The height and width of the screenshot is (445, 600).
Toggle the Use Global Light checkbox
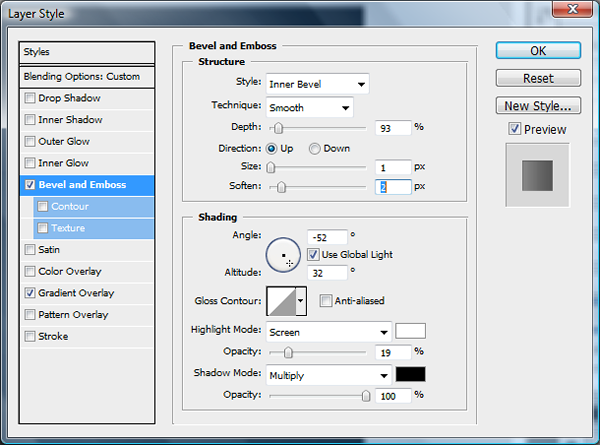[313, 255]
